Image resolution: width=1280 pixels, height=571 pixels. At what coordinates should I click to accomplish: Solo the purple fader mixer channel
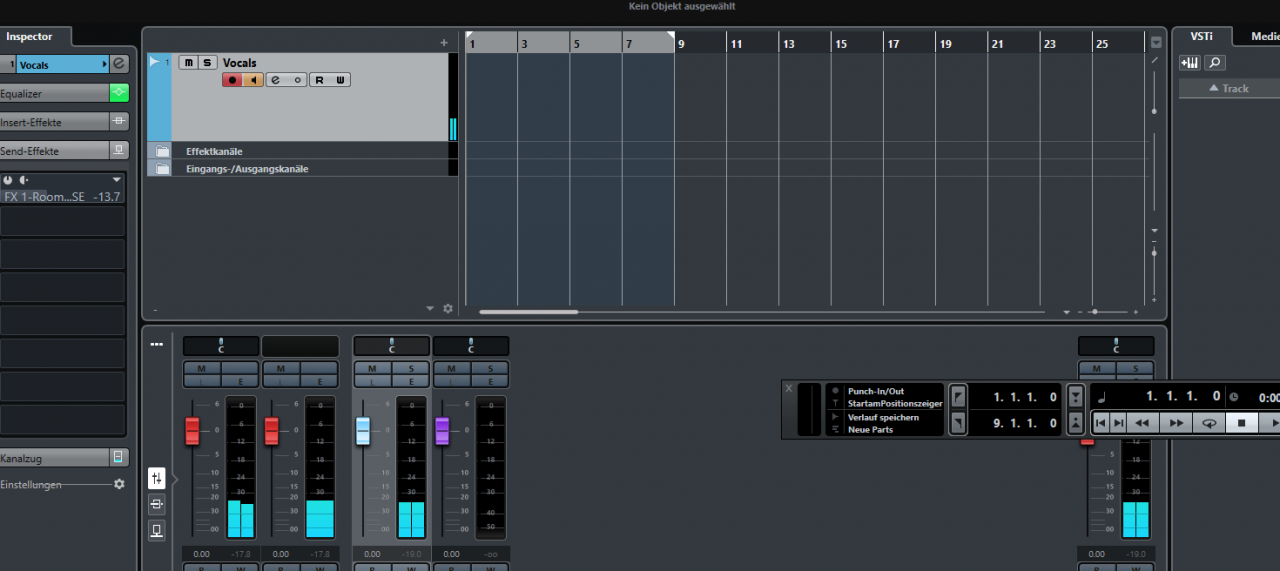[x=490, y=369]
